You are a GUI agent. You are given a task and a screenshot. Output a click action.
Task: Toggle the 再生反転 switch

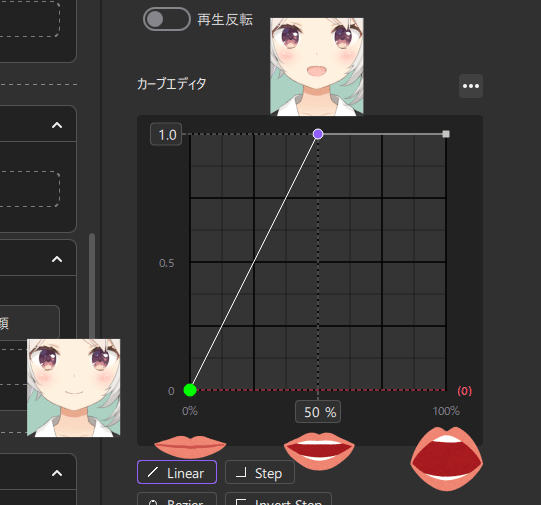(167, 19)
